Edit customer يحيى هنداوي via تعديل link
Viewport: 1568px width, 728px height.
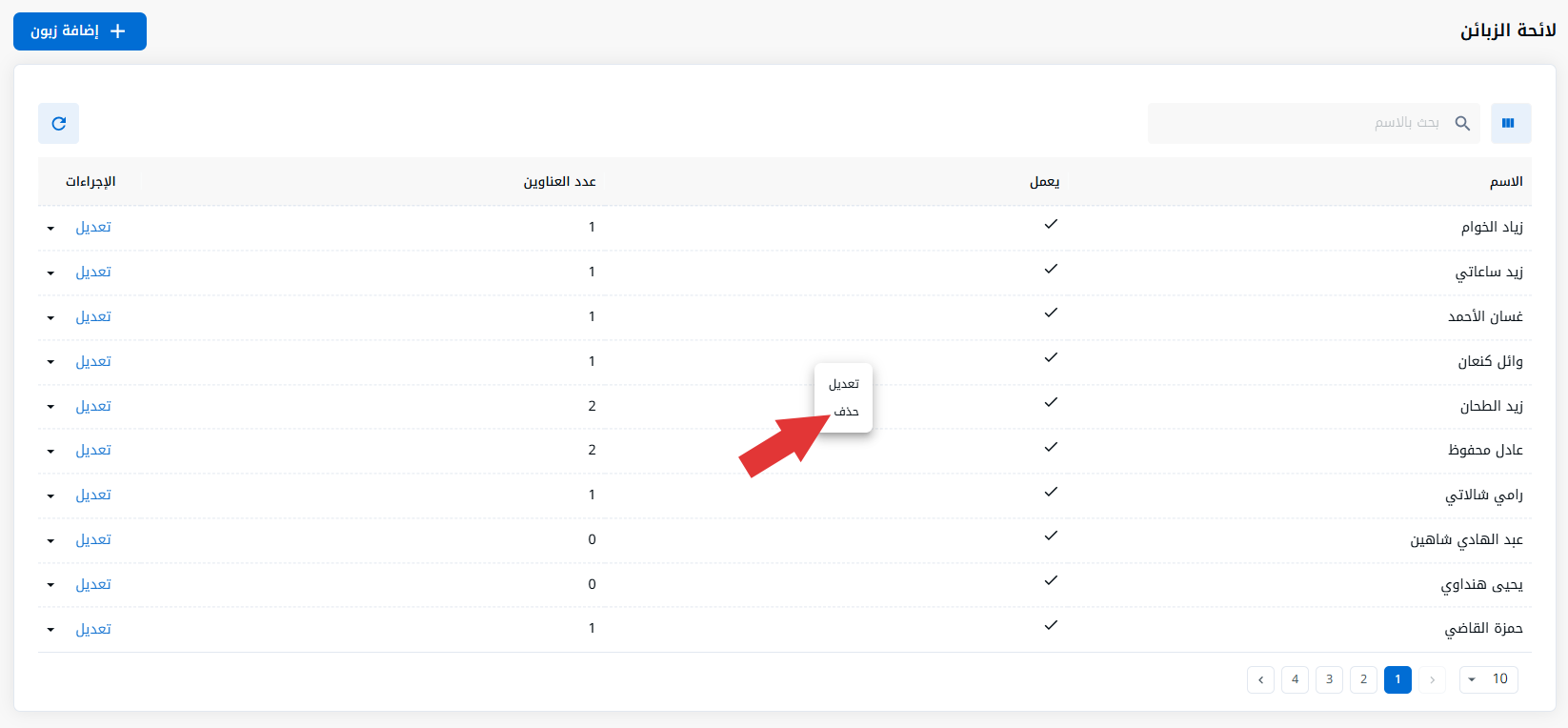(x=93, y=584)
